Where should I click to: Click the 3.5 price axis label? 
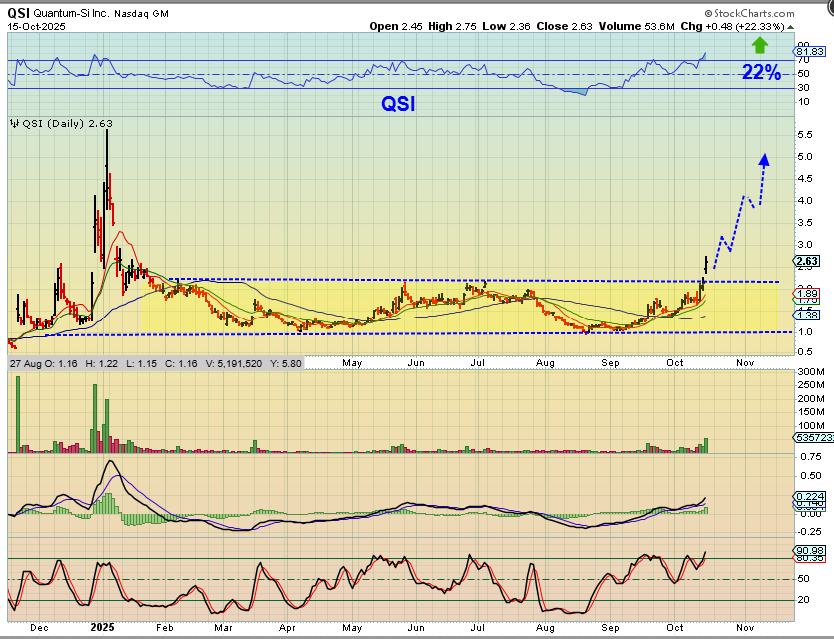point(805,222)
